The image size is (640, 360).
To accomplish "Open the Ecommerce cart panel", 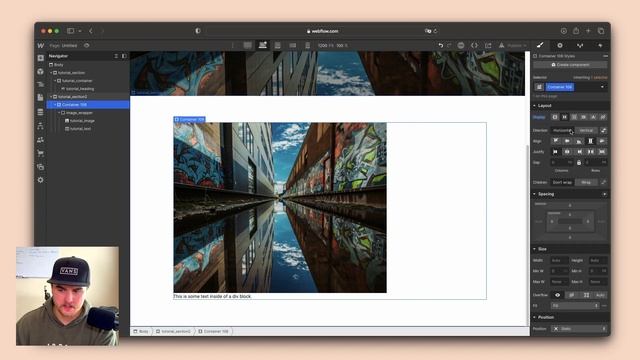I will (40, 153).
